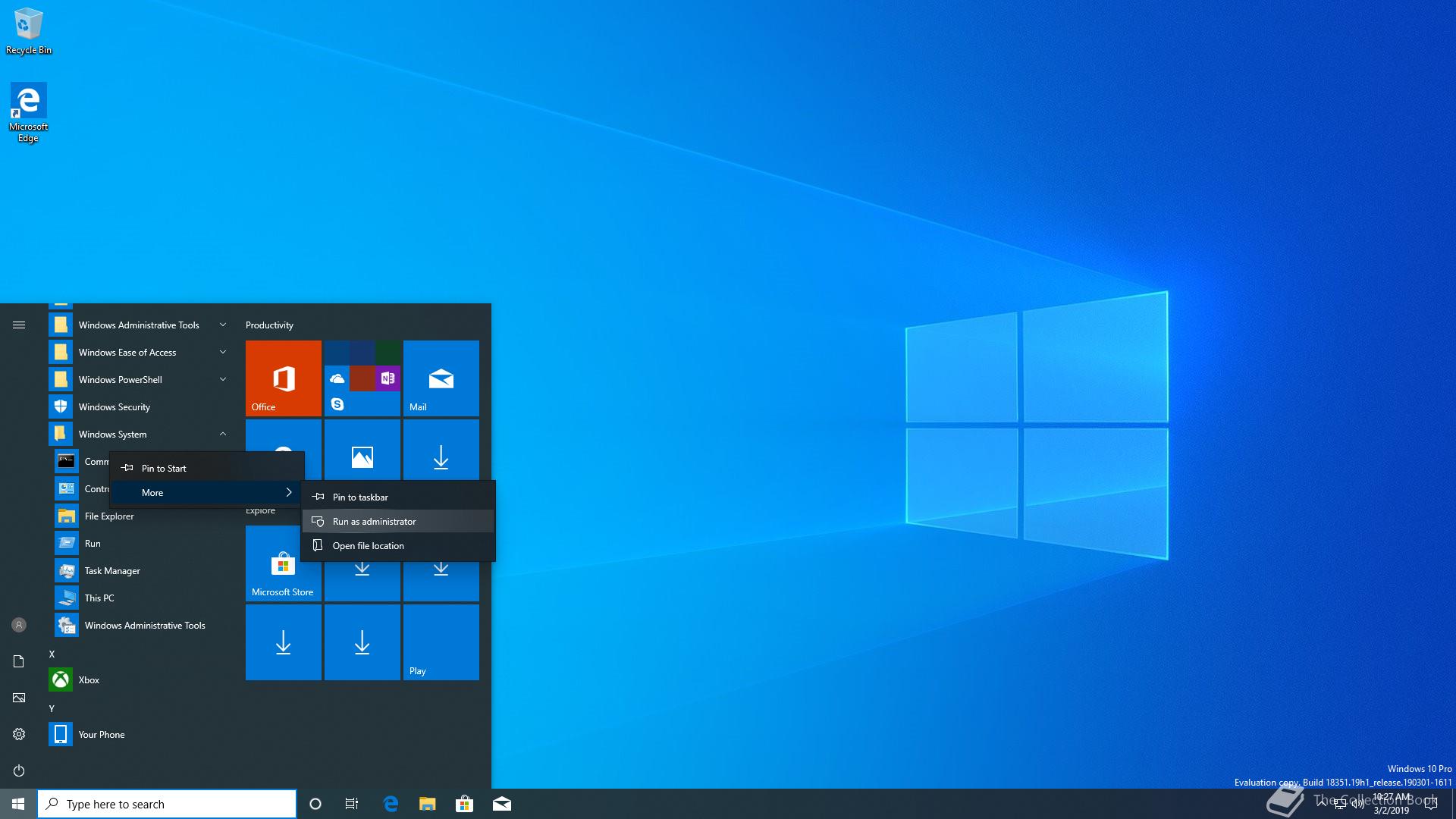Open the Microsoft Edge desktop shortcut

pos(28,112)
